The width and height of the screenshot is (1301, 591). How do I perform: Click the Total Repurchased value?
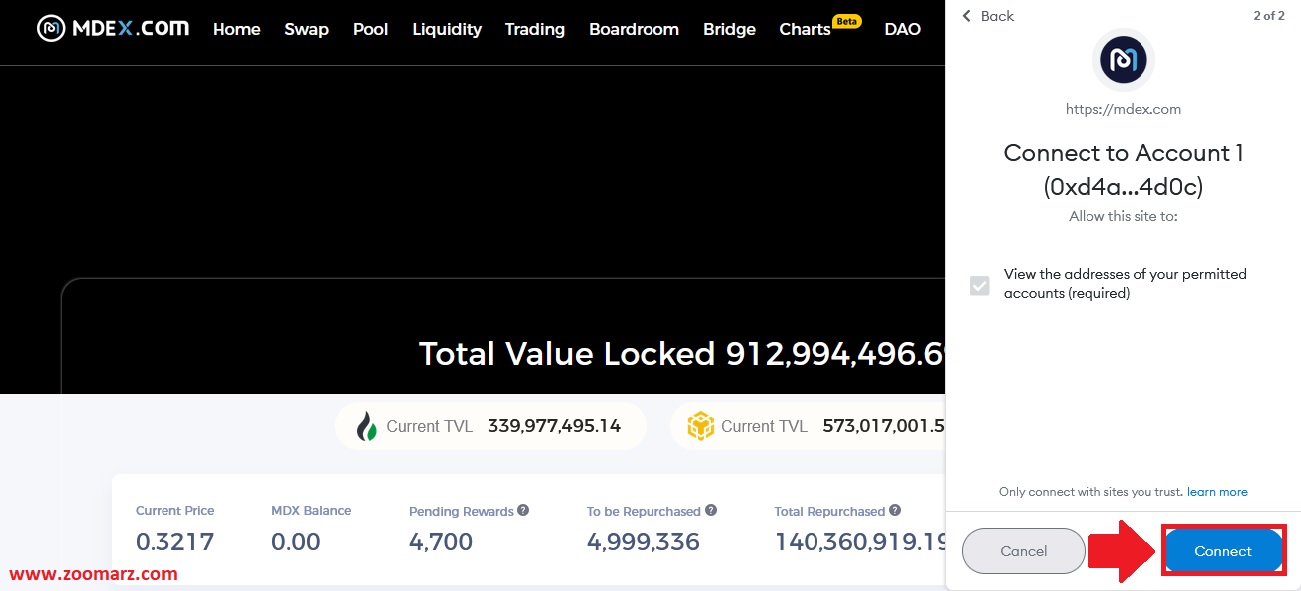coord(861,542)
